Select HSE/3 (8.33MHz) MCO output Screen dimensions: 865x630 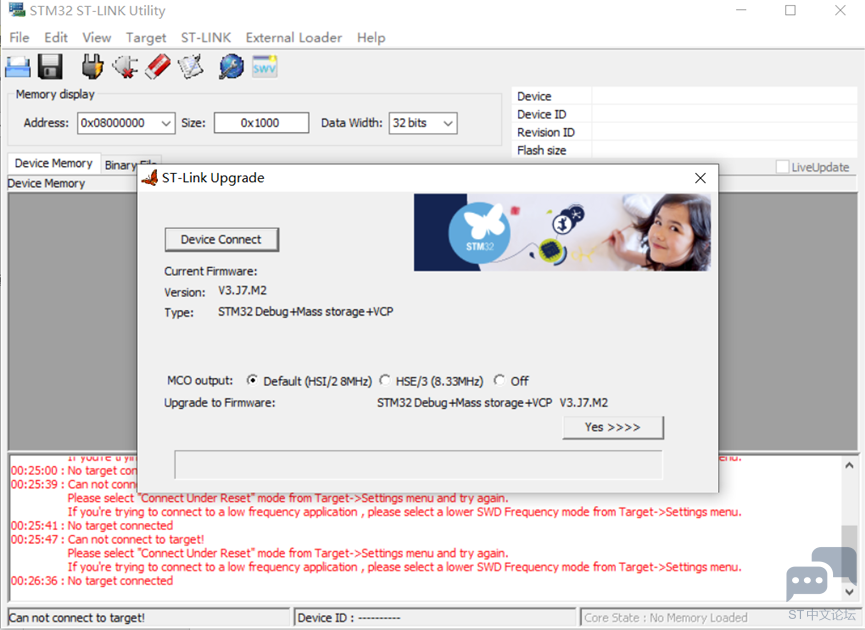[386, 381]
